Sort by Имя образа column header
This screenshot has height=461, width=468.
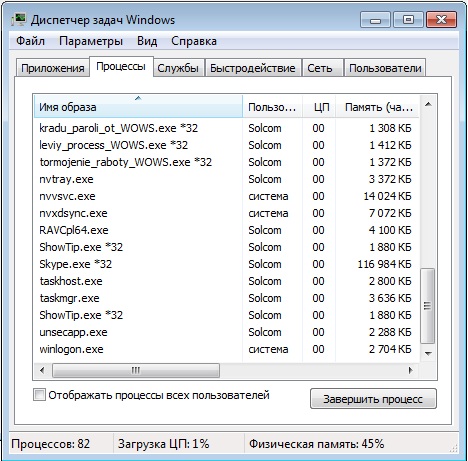click(138, 106)
